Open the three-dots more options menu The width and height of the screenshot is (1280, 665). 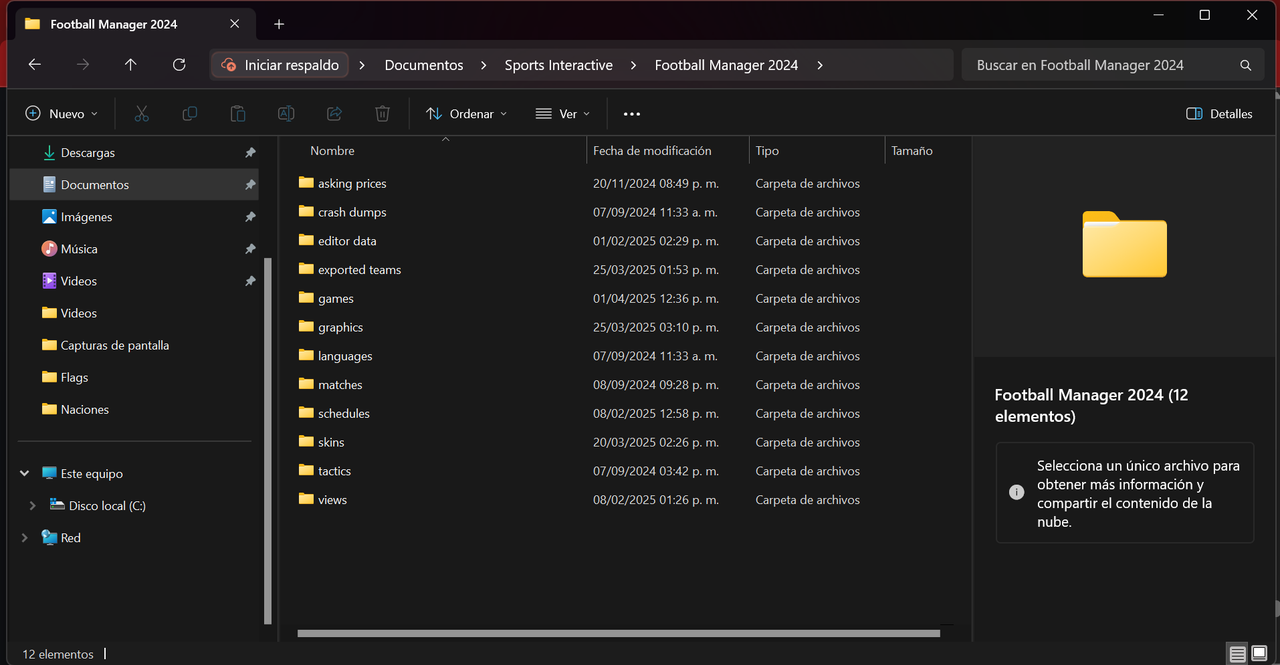pyautogui.click(x=631, y=114)
